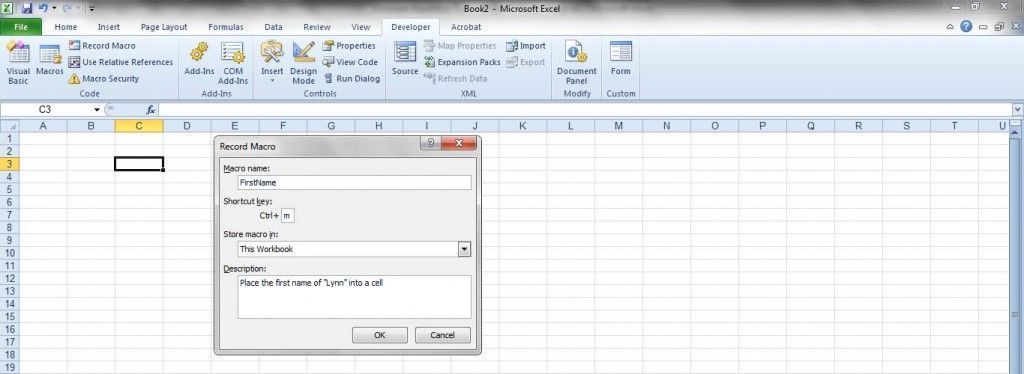Switch to the Acrobat tab
This screenshot has height=374, width=1024.
click(466, 27)
